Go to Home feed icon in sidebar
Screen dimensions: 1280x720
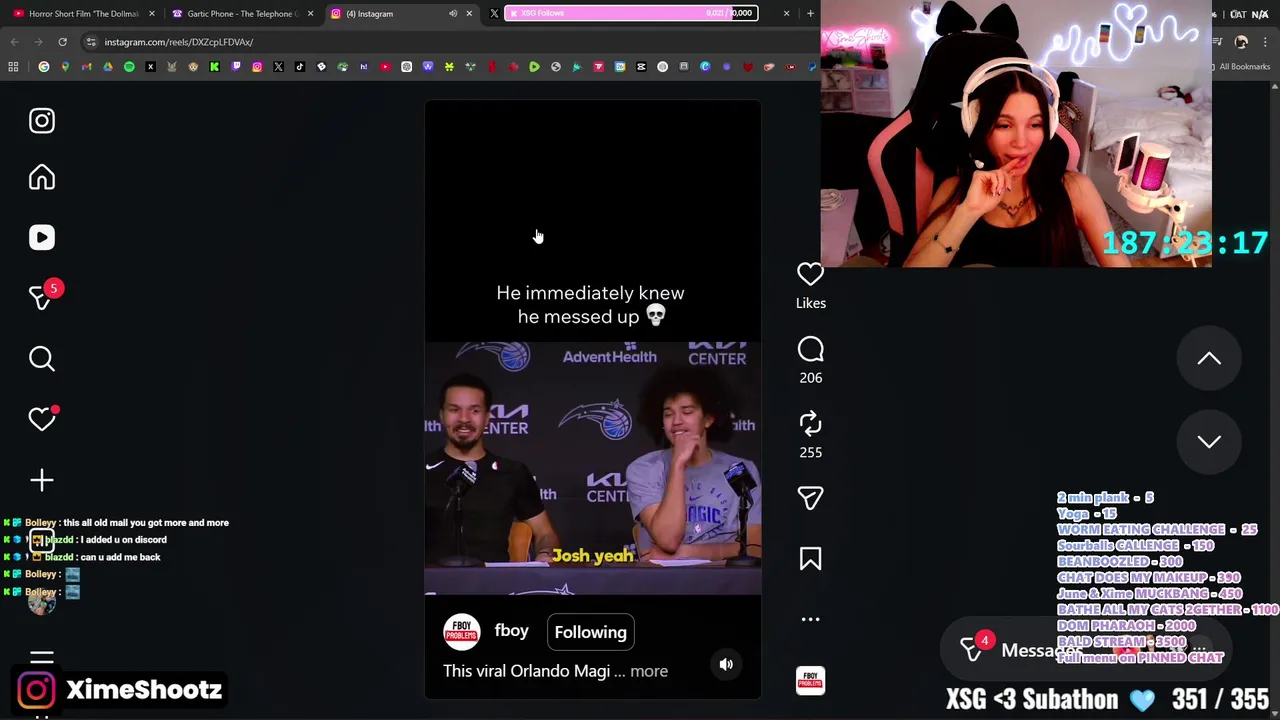(41, 177)
